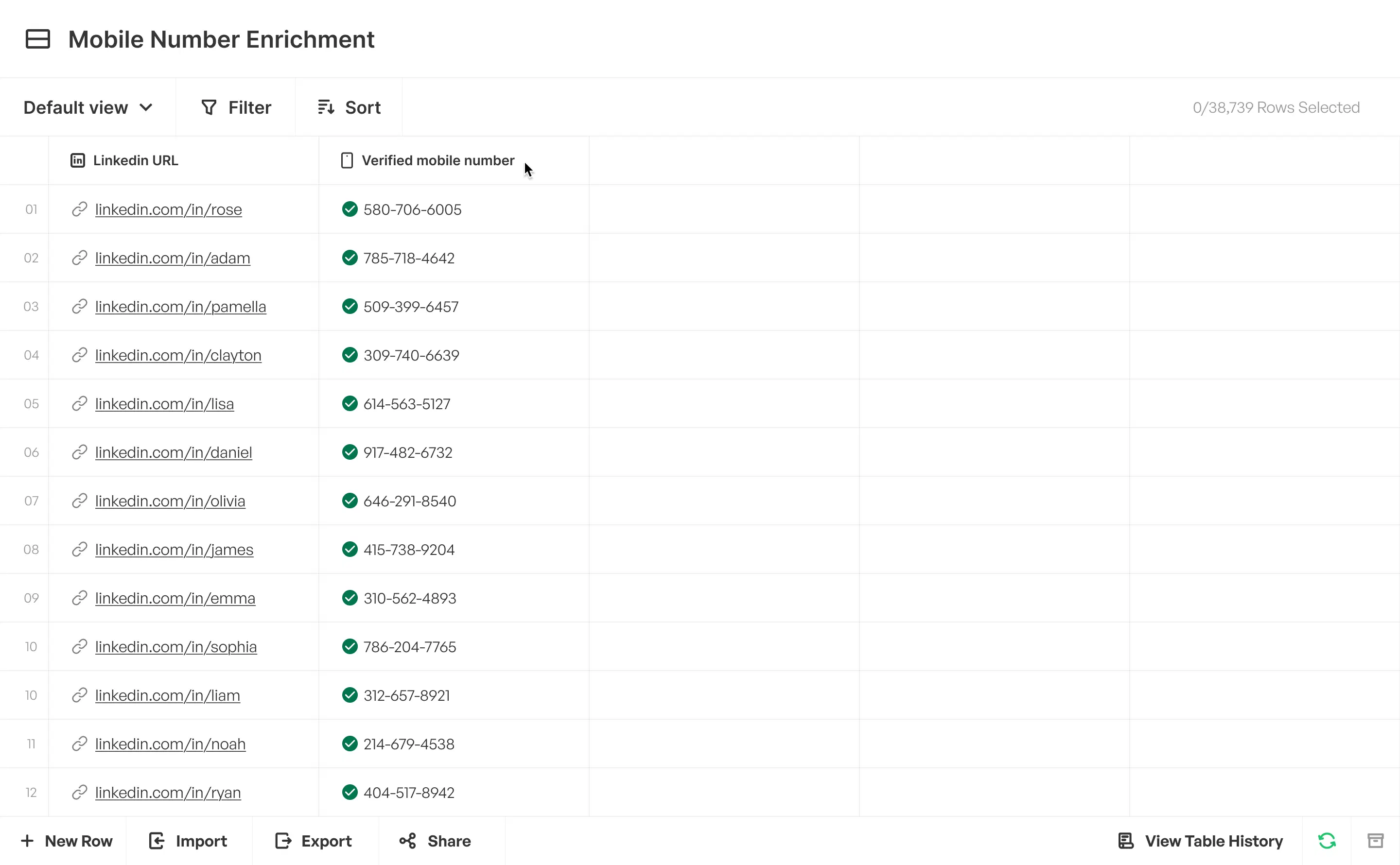Viewport: 1400px width, 865px height.
Task: Open the linkedin.com/in/adam profile link
Action: 172,258
